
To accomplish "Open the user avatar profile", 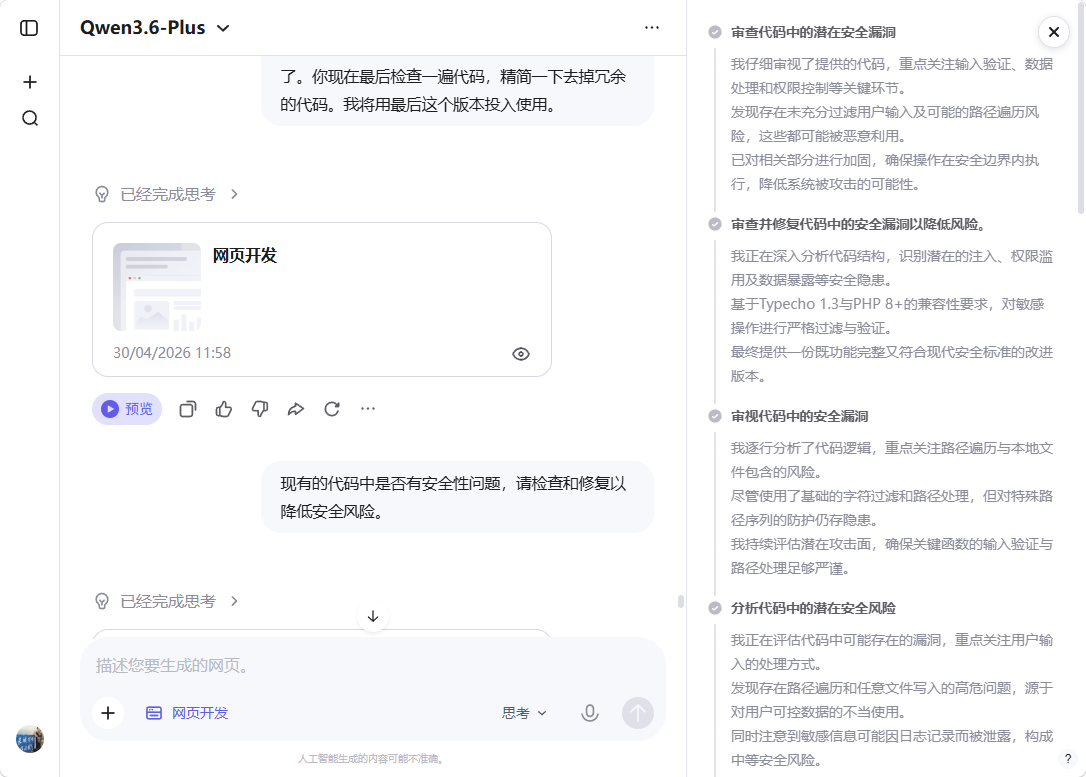I will pyautogui.click(x=30, y=739).
